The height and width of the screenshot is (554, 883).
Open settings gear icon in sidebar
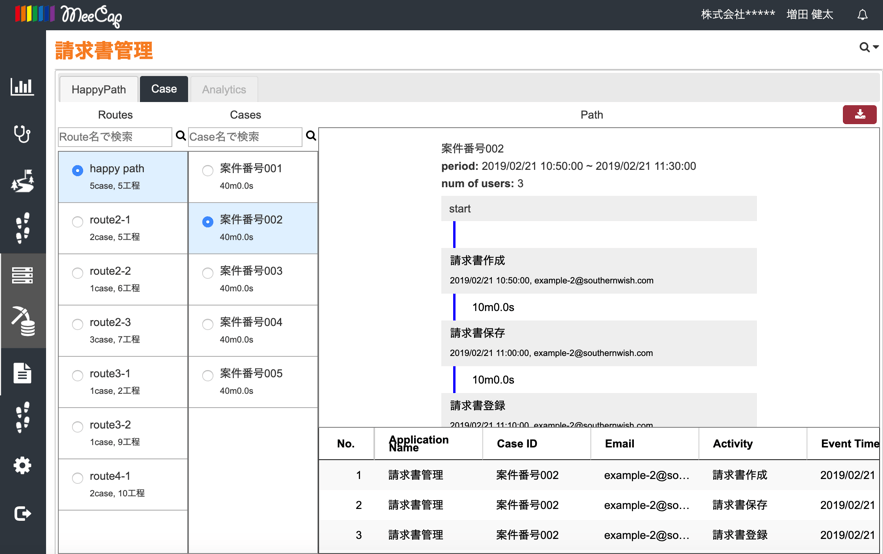22,465
